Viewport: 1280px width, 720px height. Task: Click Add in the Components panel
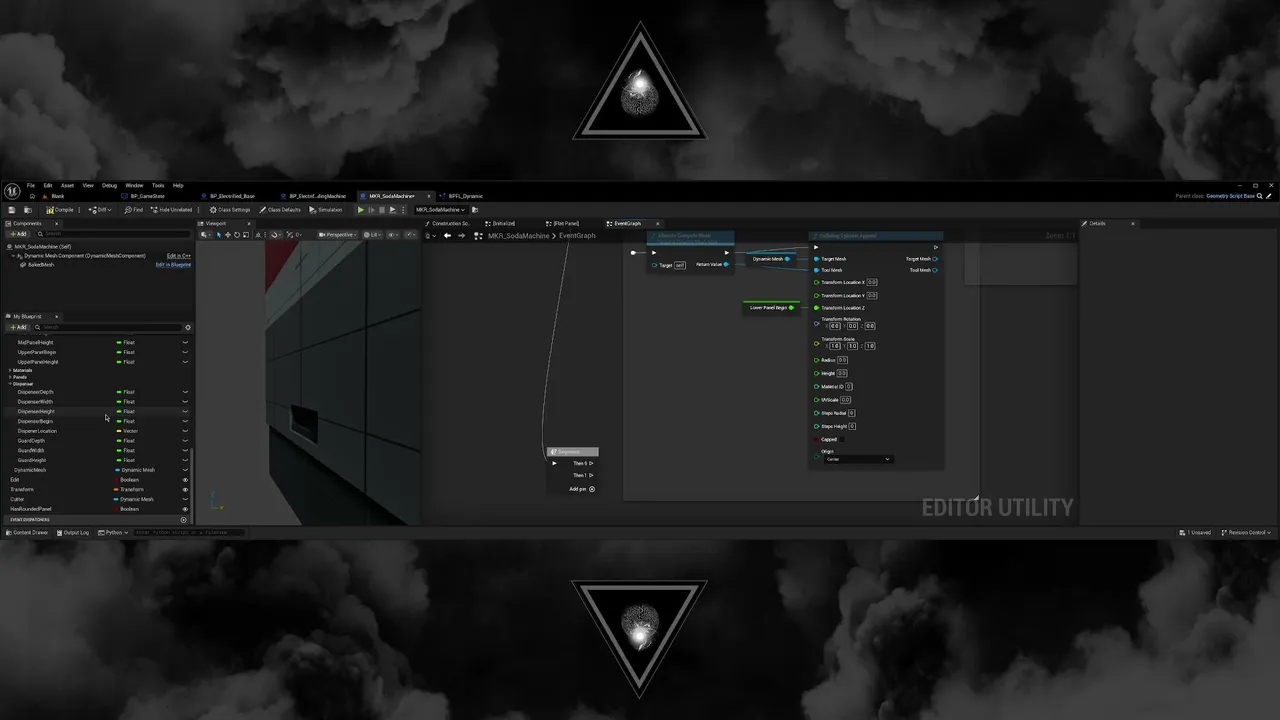tap(18, 234)
